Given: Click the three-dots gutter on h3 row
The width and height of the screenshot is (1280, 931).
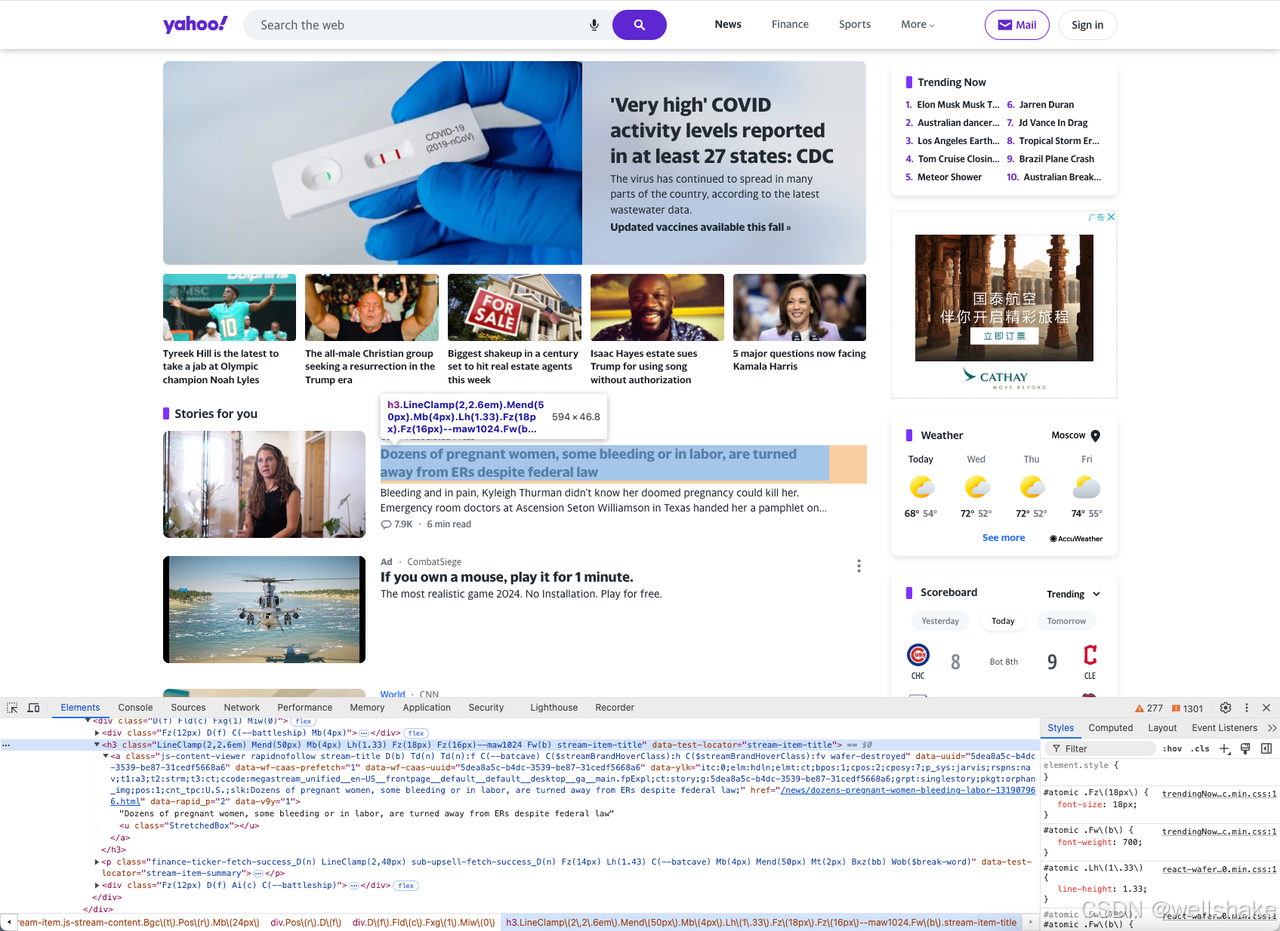Looking at the screenshot, I should coord(7,745).
